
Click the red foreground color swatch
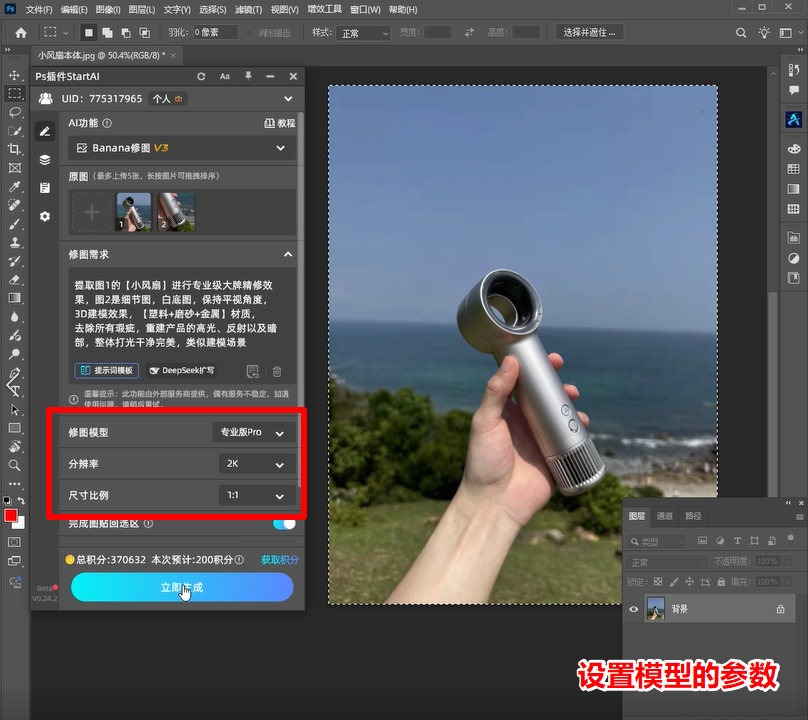click(x=10, y=515)
